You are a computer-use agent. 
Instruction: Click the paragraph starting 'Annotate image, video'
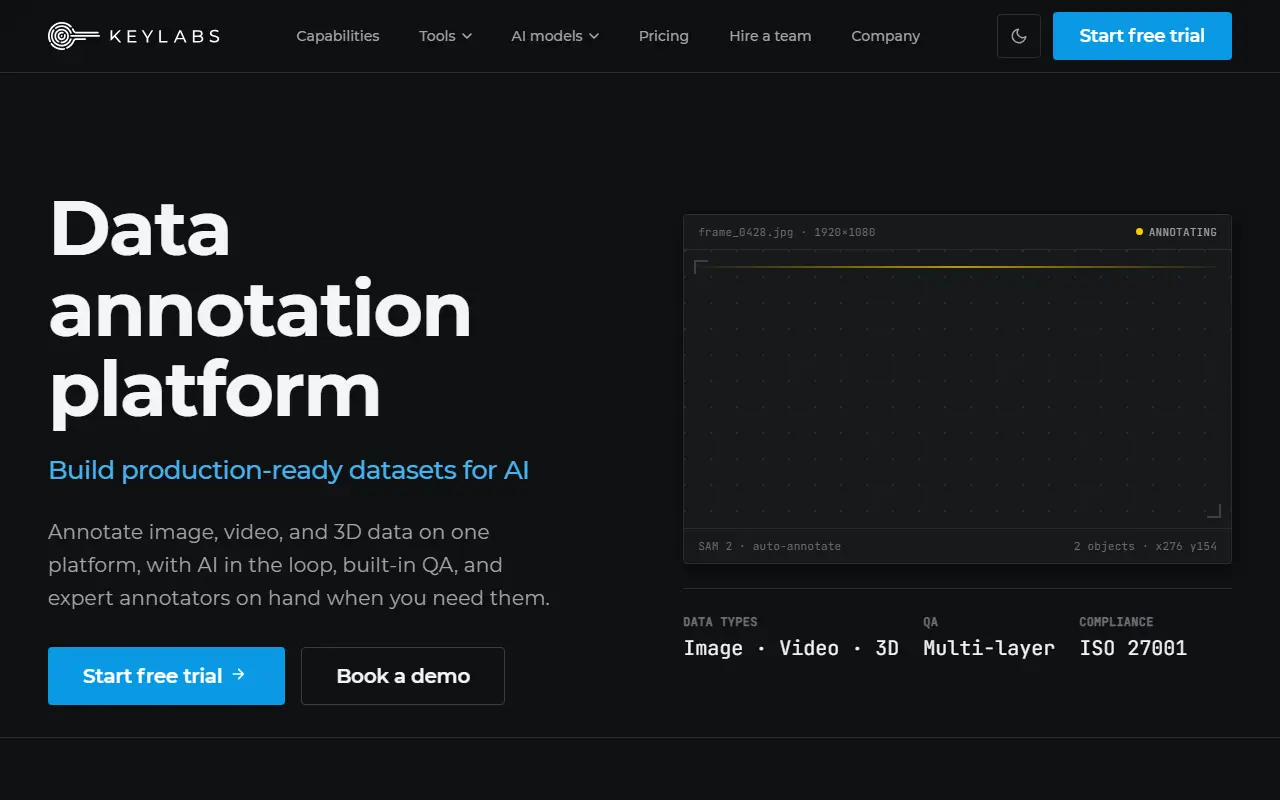click(299, 565)
